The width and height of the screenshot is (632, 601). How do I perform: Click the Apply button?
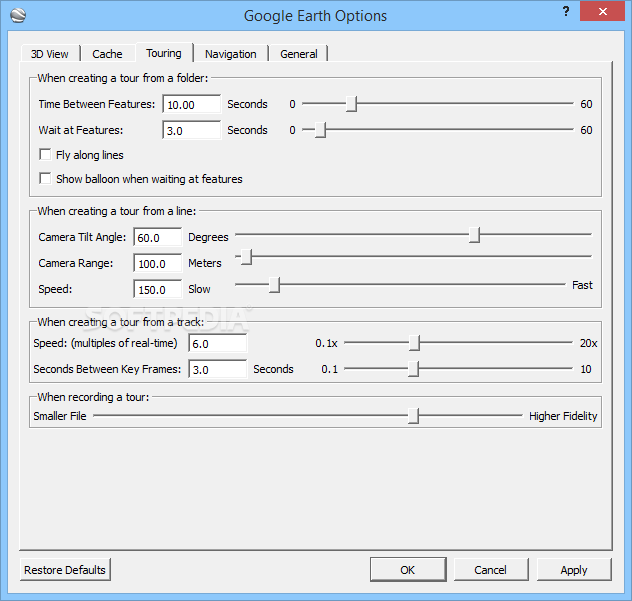574,570
